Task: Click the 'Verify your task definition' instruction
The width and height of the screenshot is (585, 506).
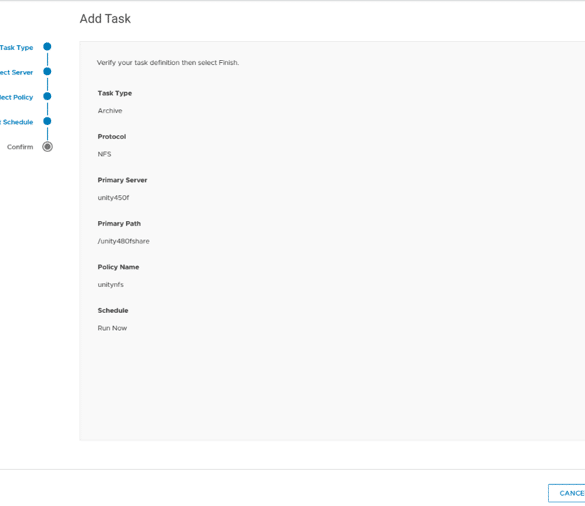Action: pyautogui.click(x=168, y=63)
